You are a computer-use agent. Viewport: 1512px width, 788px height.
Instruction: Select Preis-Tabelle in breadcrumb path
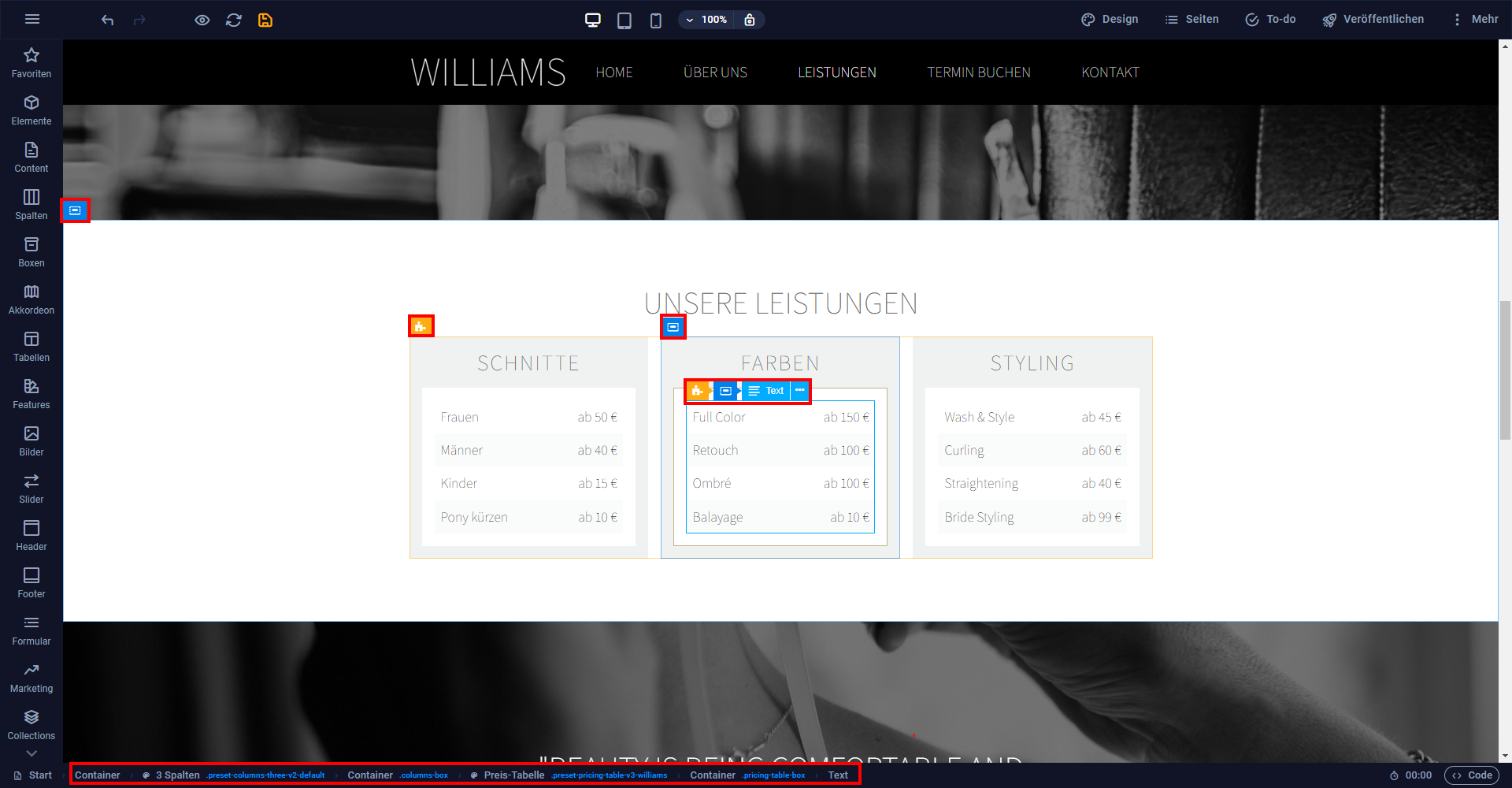pos(514,775)
